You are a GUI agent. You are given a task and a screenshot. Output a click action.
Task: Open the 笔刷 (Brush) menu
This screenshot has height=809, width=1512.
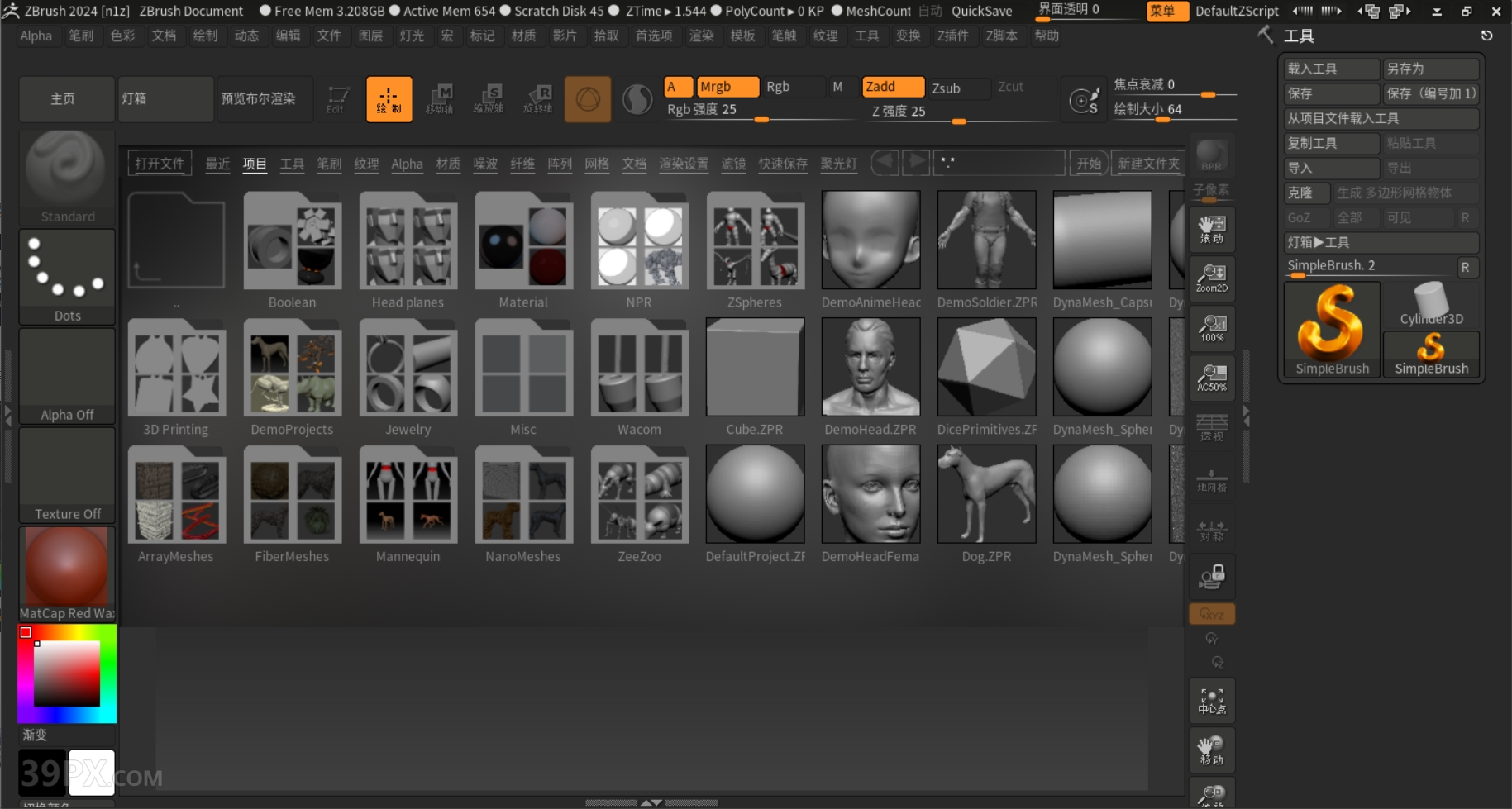[81, 36]
